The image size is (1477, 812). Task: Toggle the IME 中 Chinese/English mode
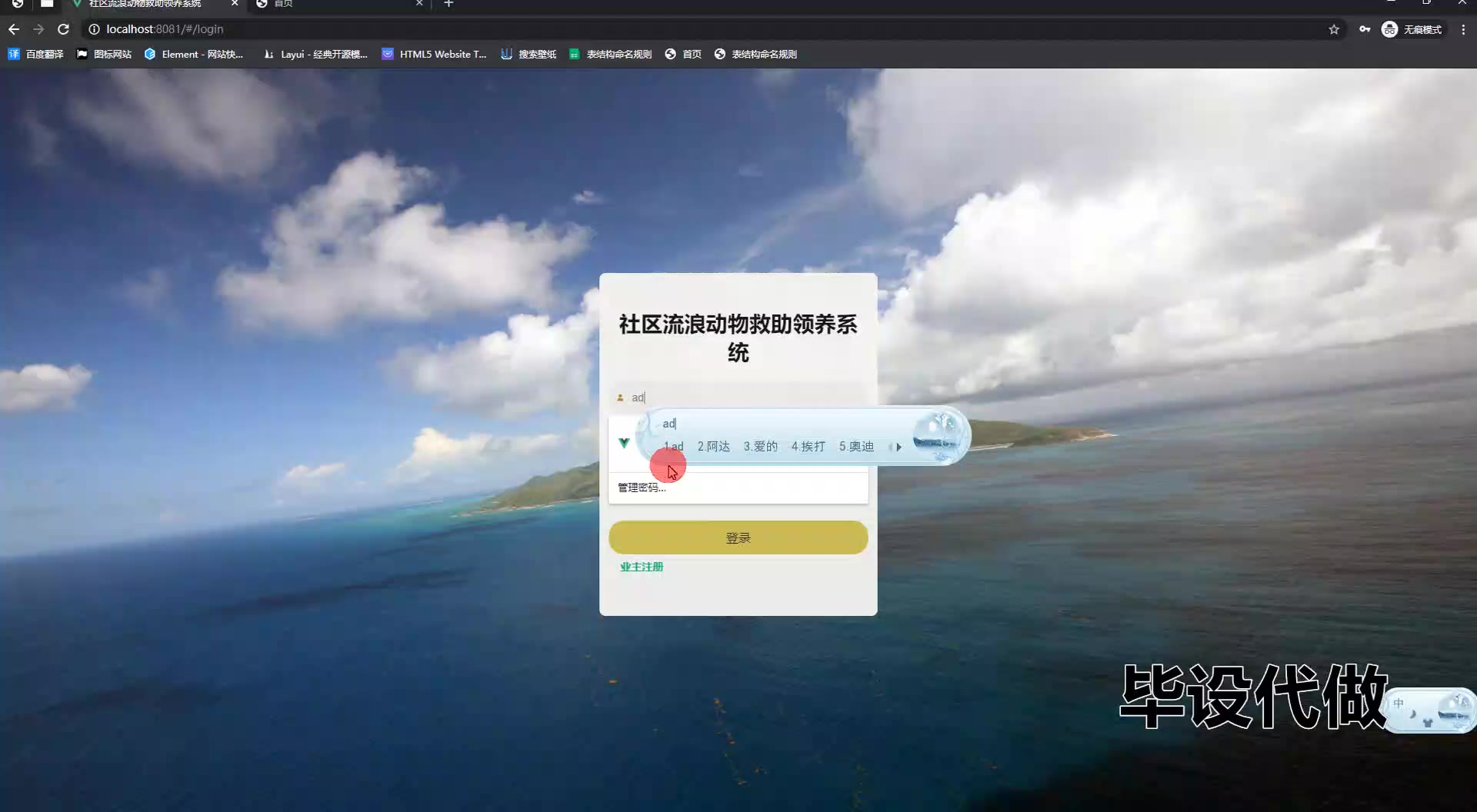pyautogui.click(x=1399, y=704)
